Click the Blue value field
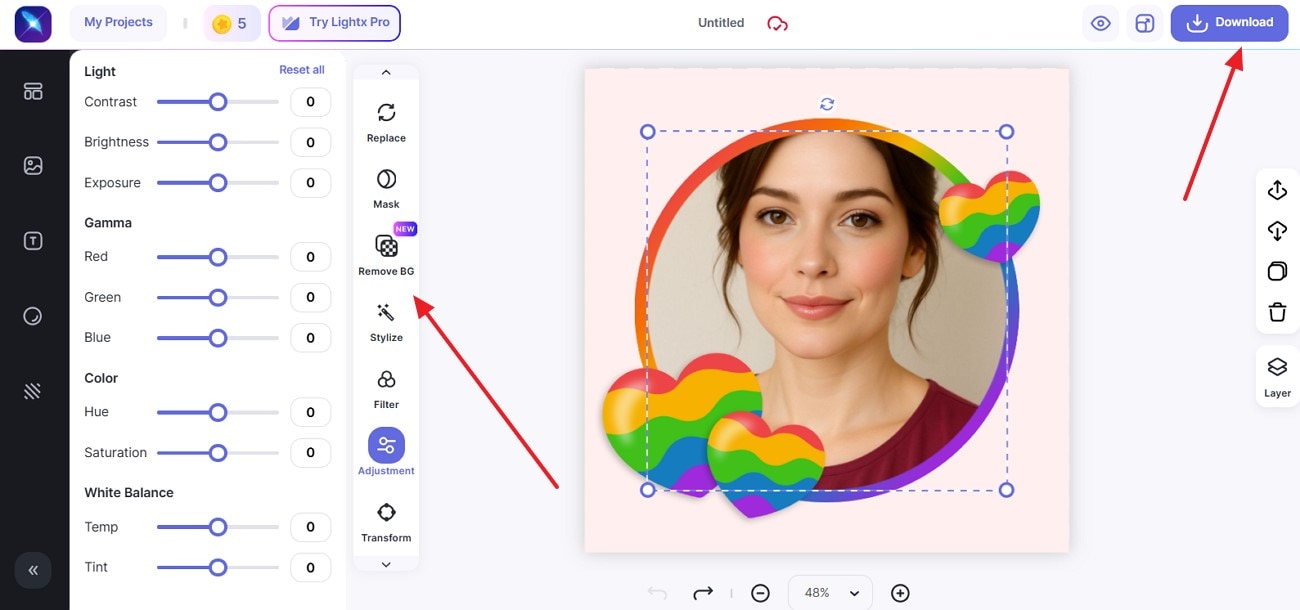This screenshot has height=610, width=1300. click(x=310, y=338)
